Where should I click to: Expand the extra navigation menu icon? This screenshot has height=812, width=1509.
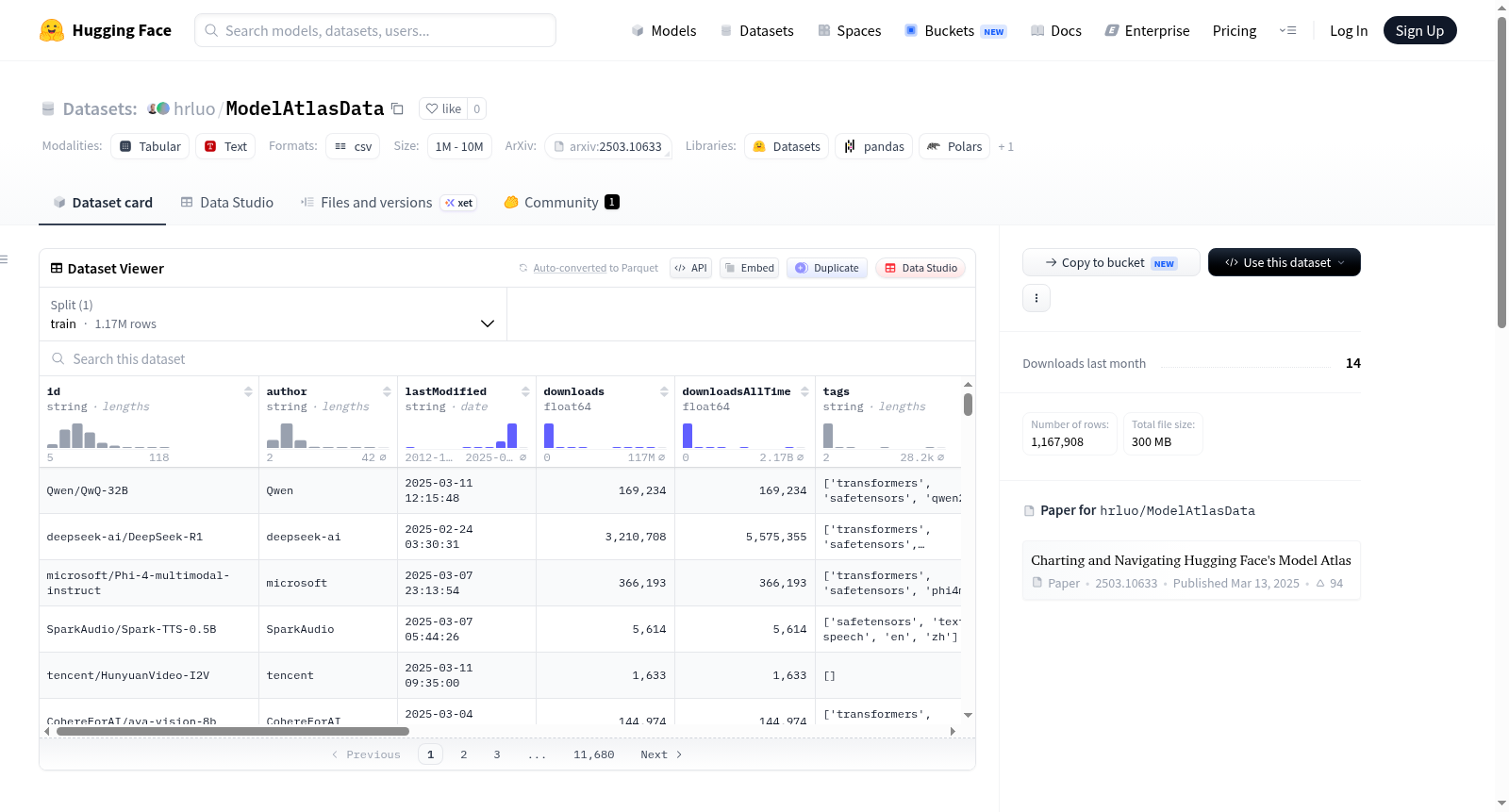[x=1287, y=31]
